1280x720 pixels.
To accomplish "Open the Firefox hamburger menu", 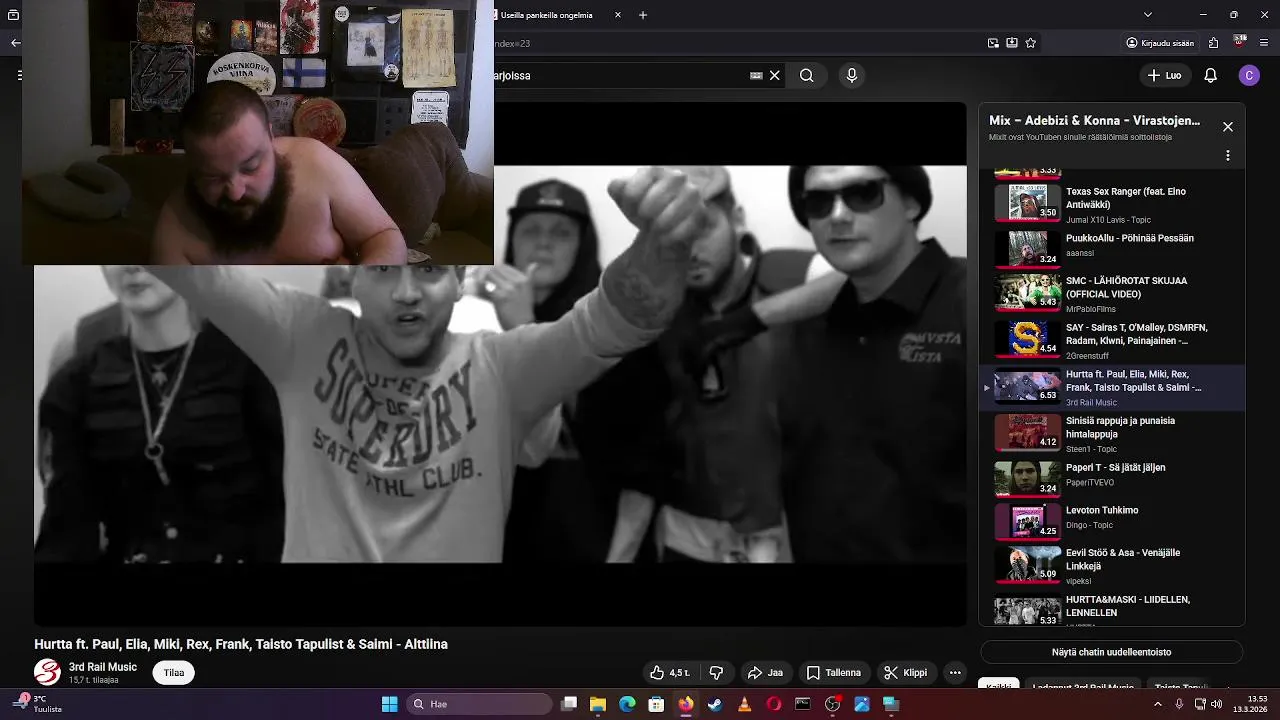I will [1266, 43].
